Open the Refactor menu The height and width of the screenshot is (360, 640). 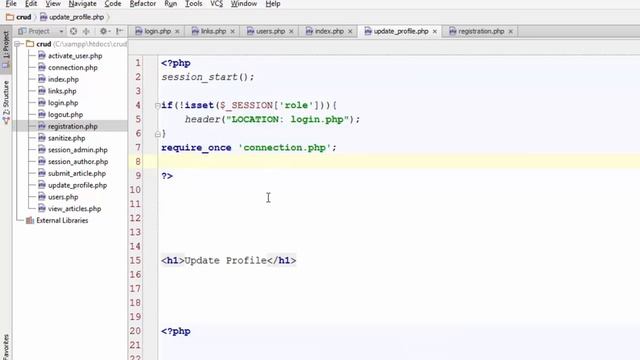(142, 4)
